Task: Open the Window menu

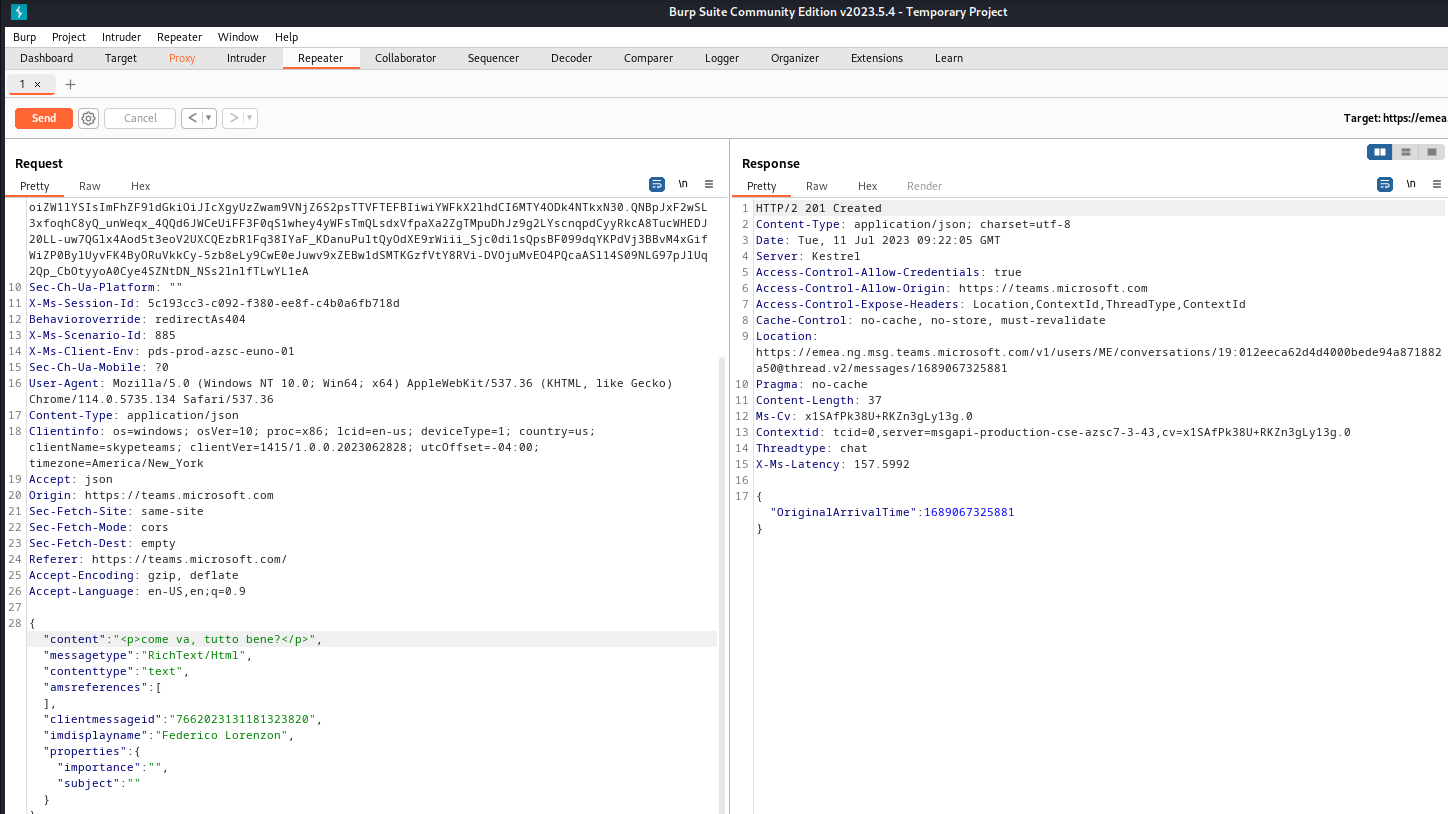Action: coord(238,37)
